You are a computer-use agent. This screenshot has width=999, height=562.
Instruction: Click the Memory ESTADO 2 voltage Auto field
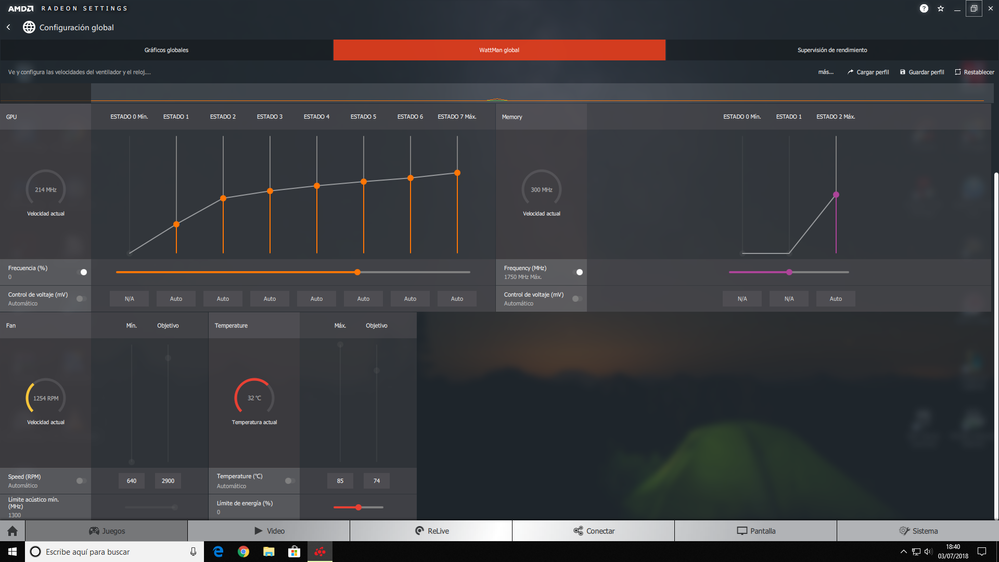click(835, 298)
